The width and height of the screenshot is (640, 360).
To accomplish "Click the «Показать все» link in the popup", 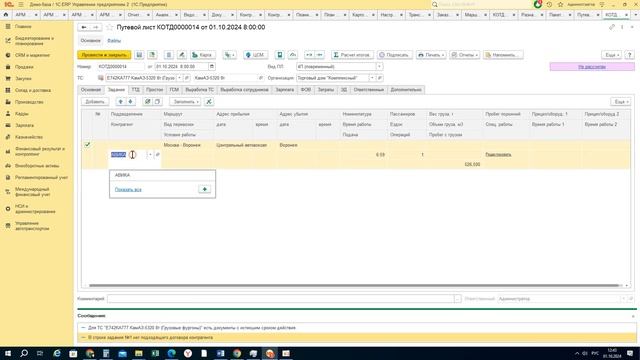I will coord(128,189).
